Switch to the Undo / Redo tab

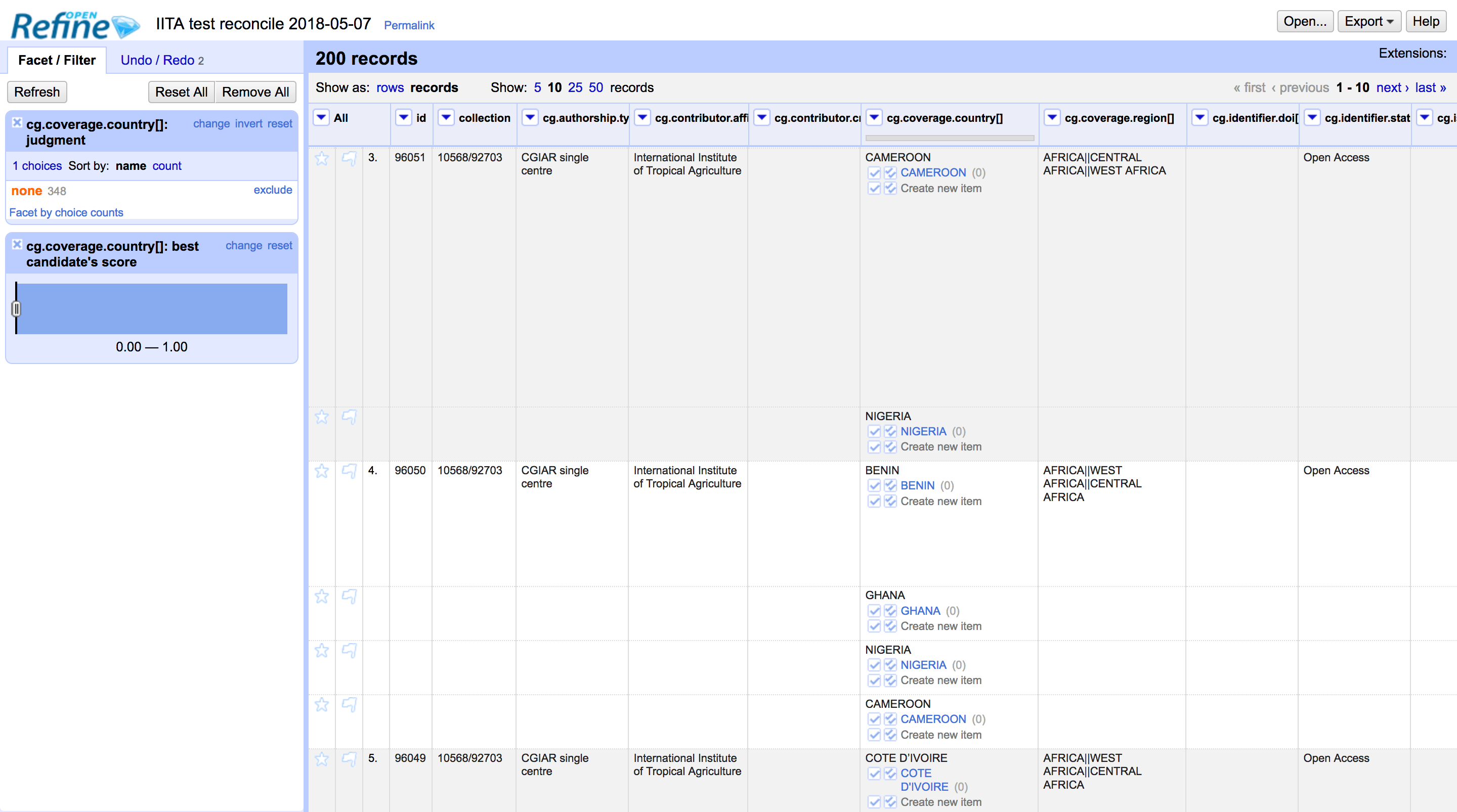click(162, 60)
